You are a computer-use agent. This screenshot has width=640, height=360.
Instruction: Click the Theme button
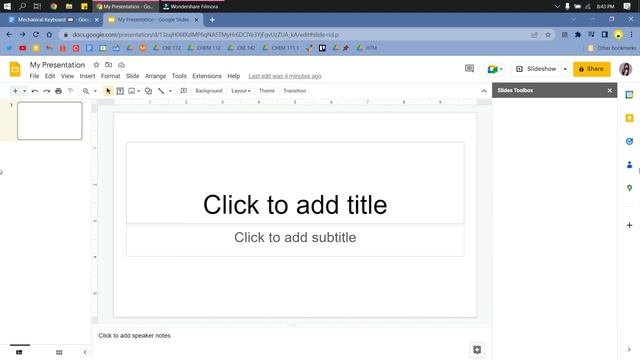pyautogui.click(x=267, y=91)
